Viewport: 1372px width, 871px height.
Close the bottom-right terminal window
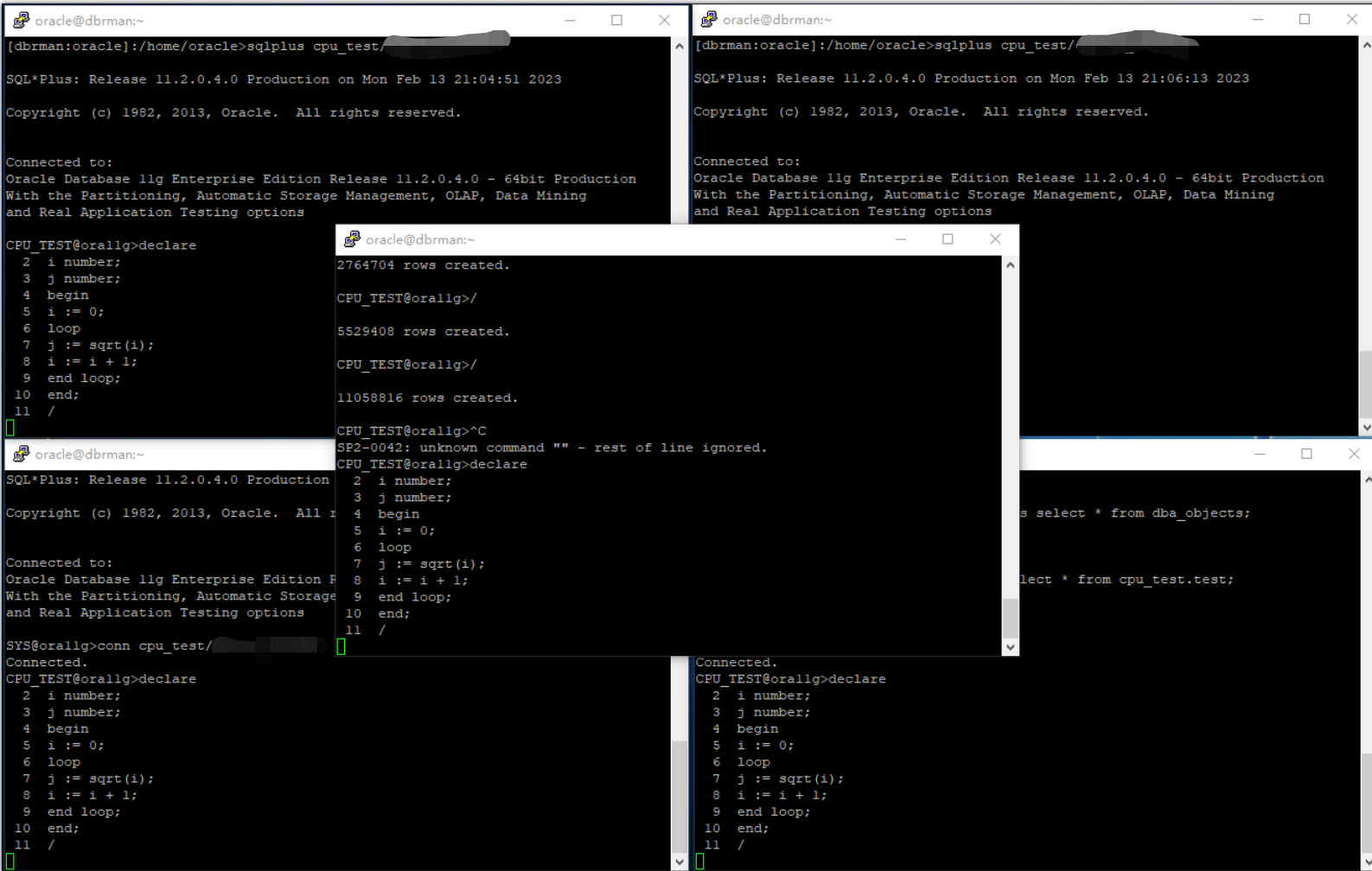coord(1354,454)
